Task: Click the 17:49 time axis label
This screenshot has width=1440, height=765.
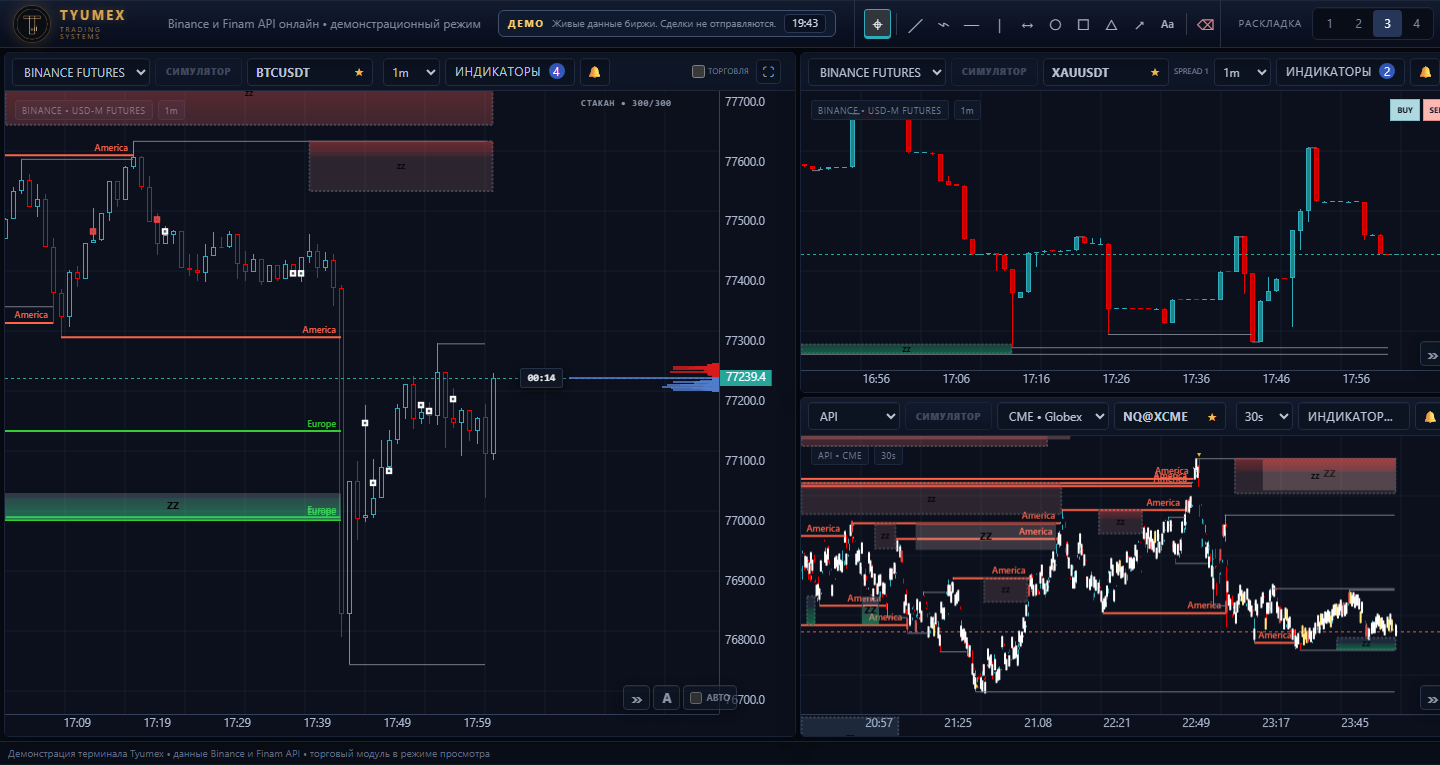Action: [398, 722]
